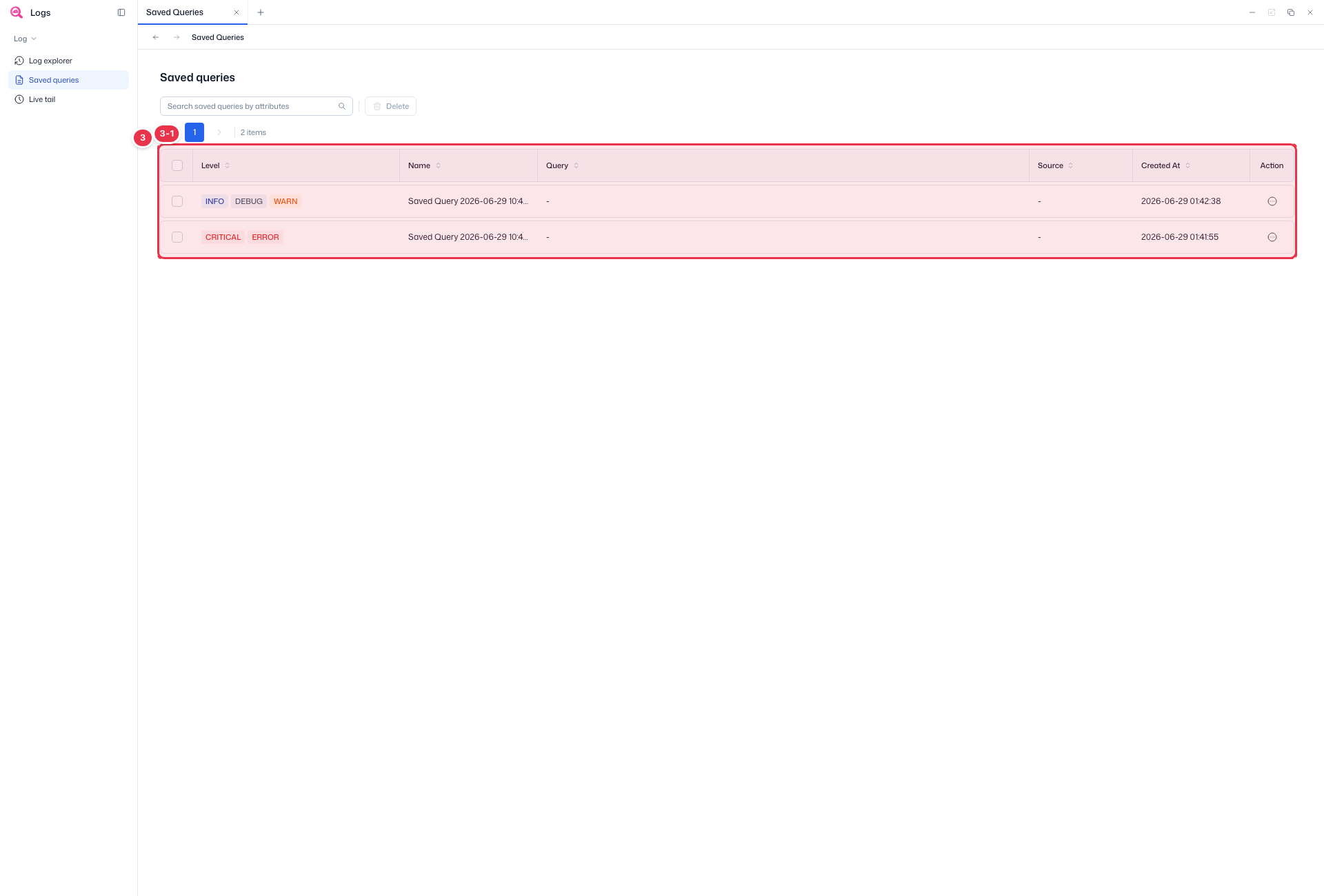
Task: Click the 2 items count label
Action: coord(253,132)
